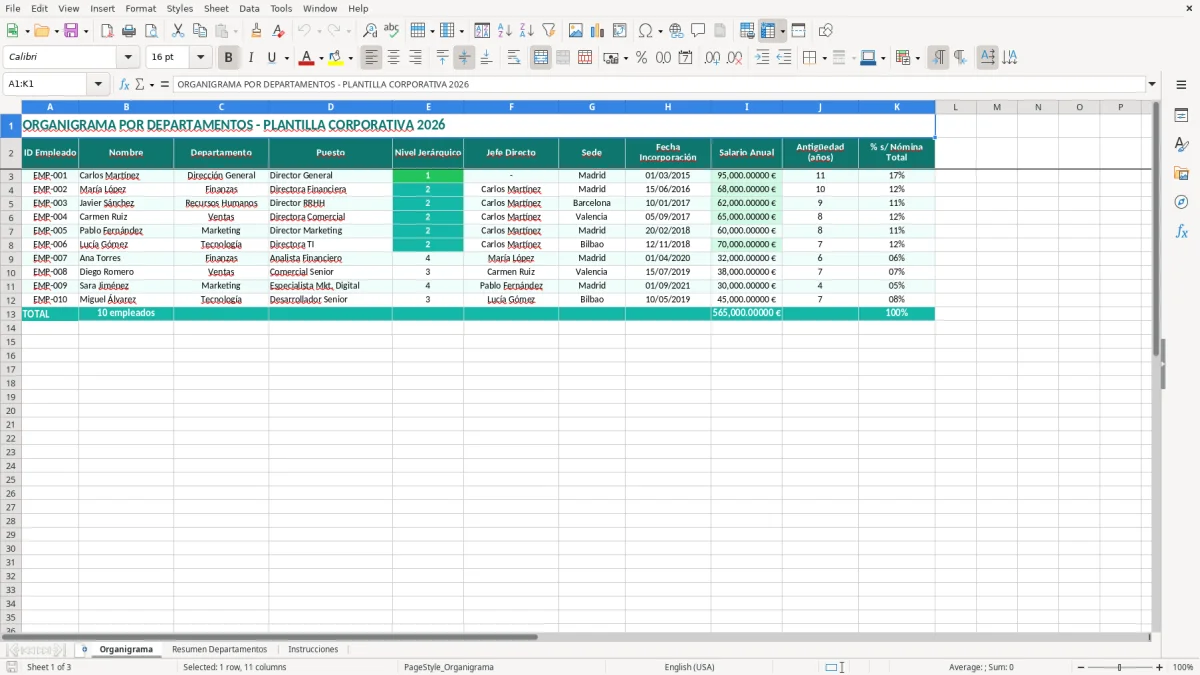This screenshot has width=1200, height=675.
Task: Sort descending
Action: 527,31
